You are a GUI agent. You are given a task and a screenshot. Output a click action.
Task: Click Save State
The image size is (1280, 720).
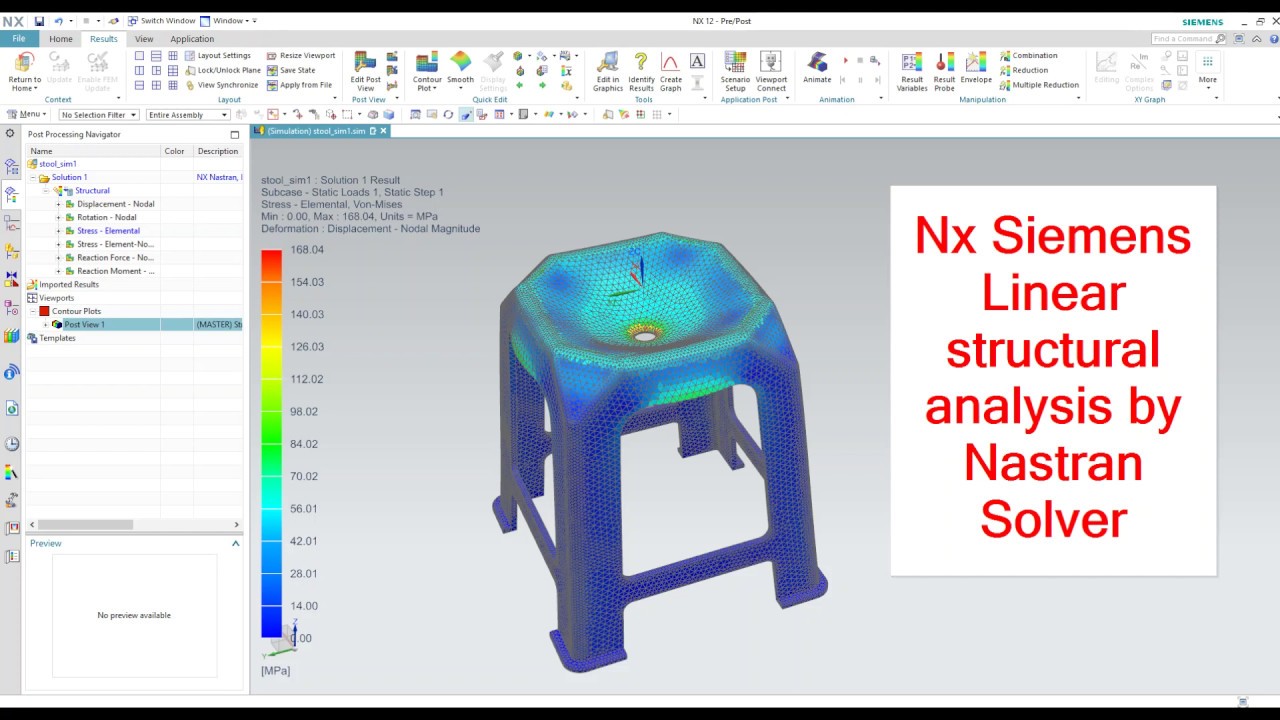[291, 70]
